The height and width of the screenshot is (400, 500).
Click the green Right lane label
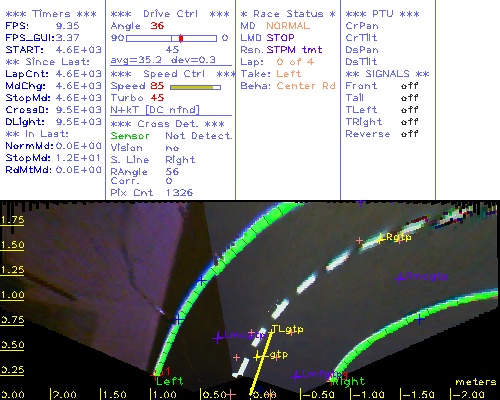pos(349,381)
